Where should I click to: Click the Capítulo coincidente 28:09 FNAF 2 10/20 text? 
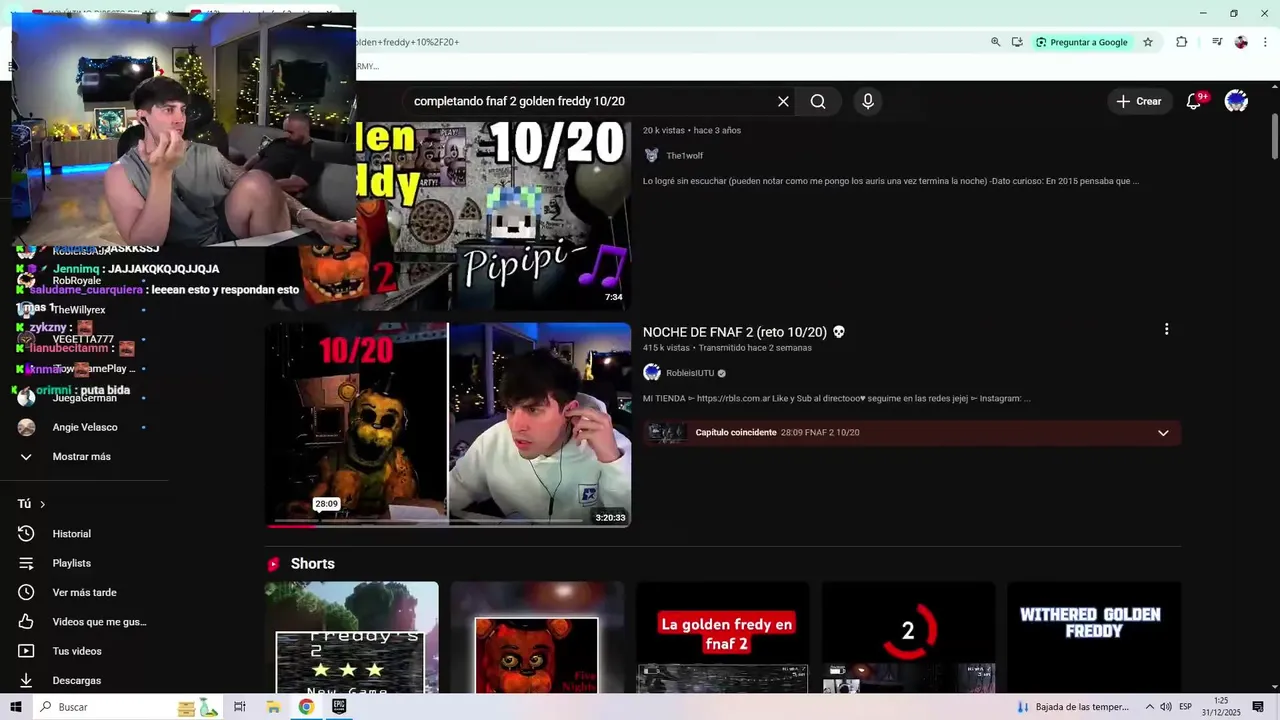[x=777, y=433]
